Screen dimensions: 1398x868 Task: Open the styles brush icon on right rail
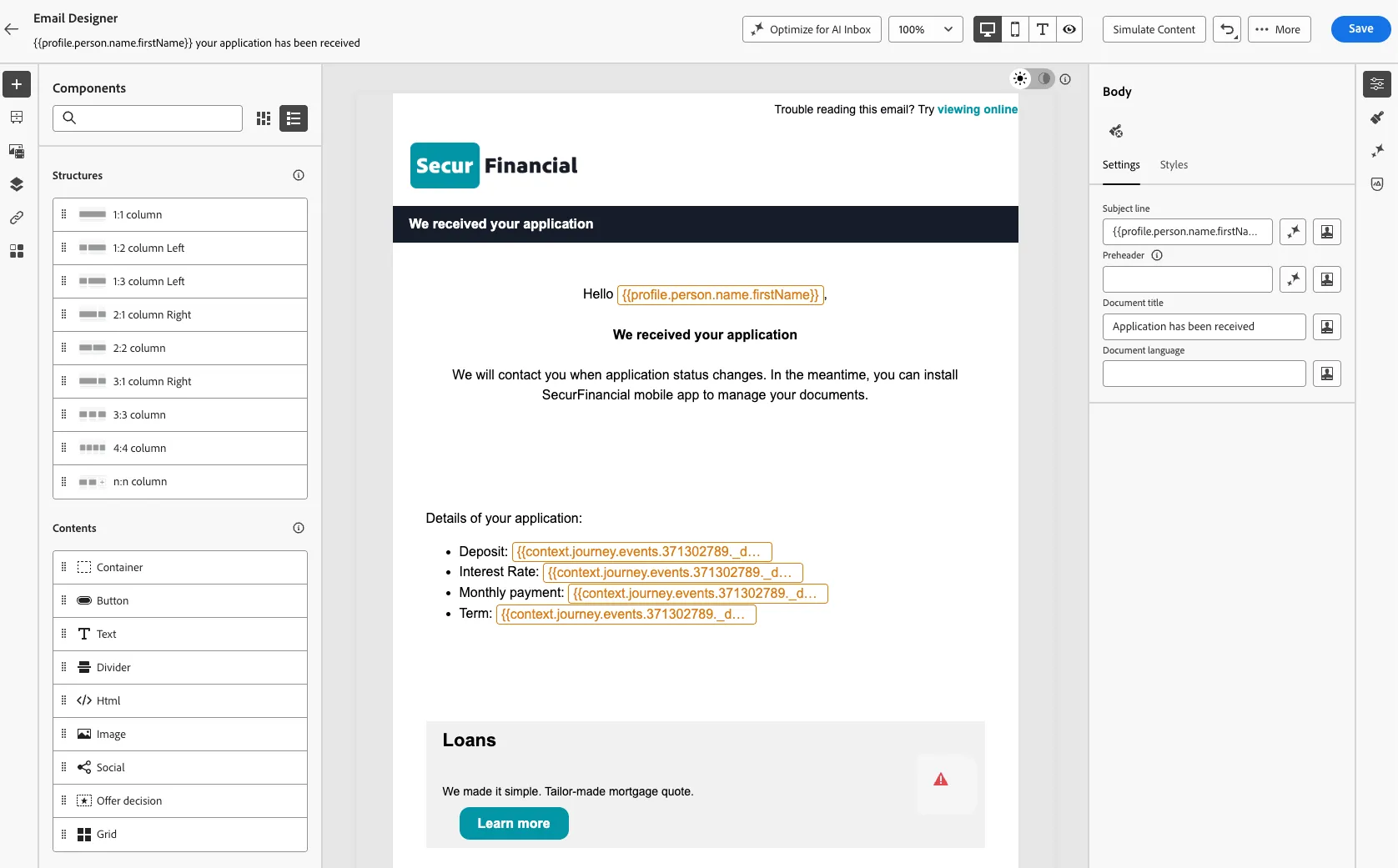(x=1377, y=118)
